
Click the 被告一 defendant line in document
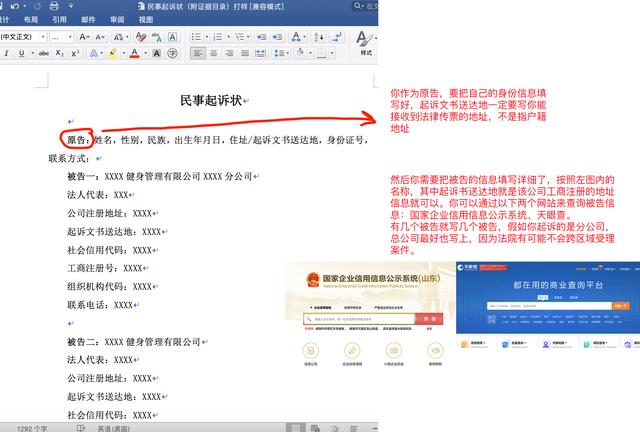coord(160,176)
